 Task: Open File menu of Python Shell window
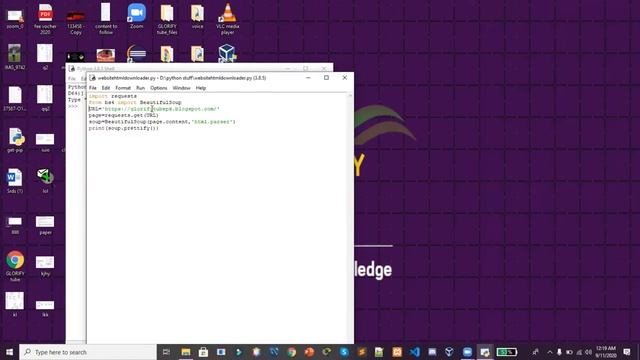[72, 78]
